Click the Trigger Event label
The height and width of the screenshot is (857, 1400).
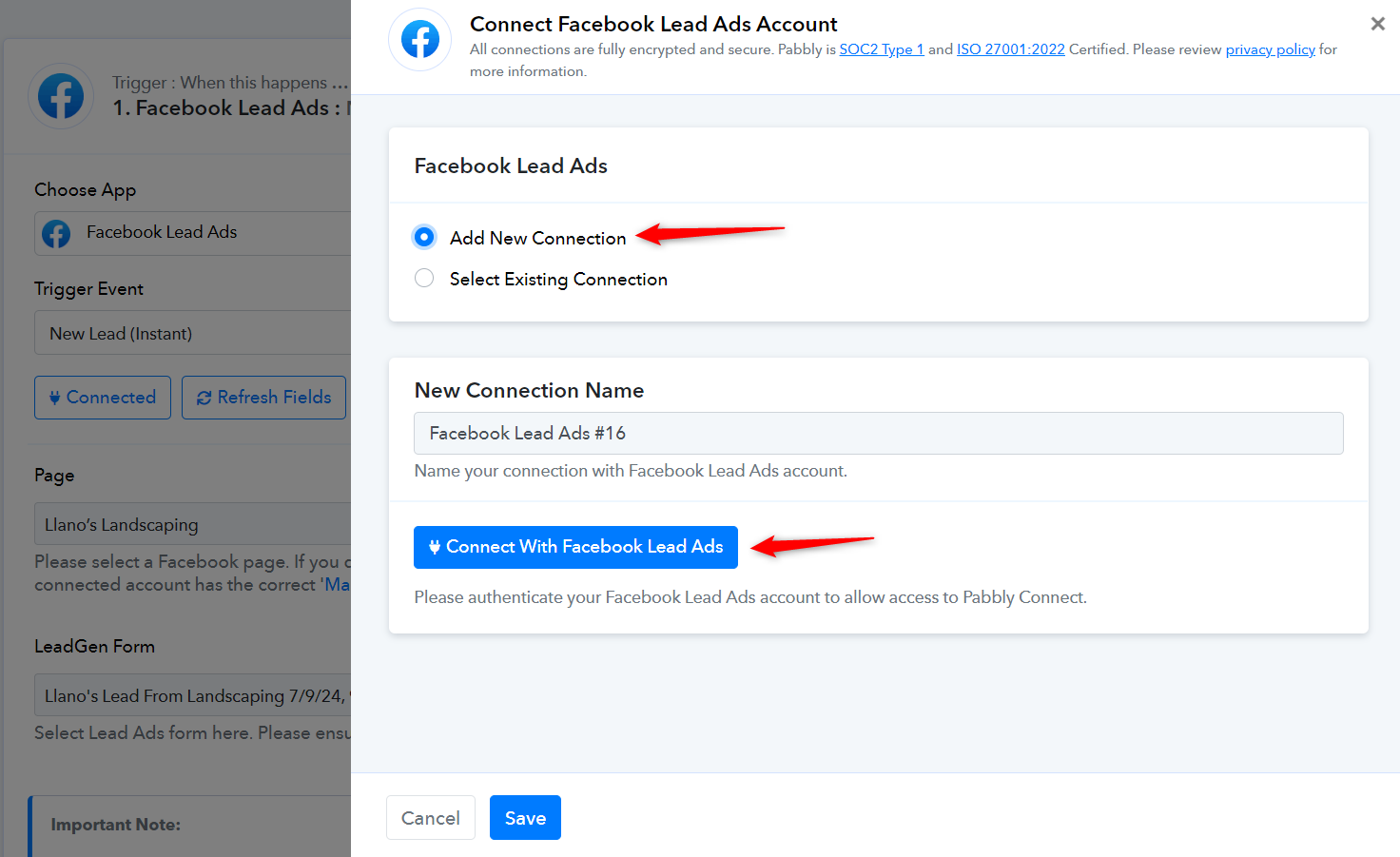(88, 289)
